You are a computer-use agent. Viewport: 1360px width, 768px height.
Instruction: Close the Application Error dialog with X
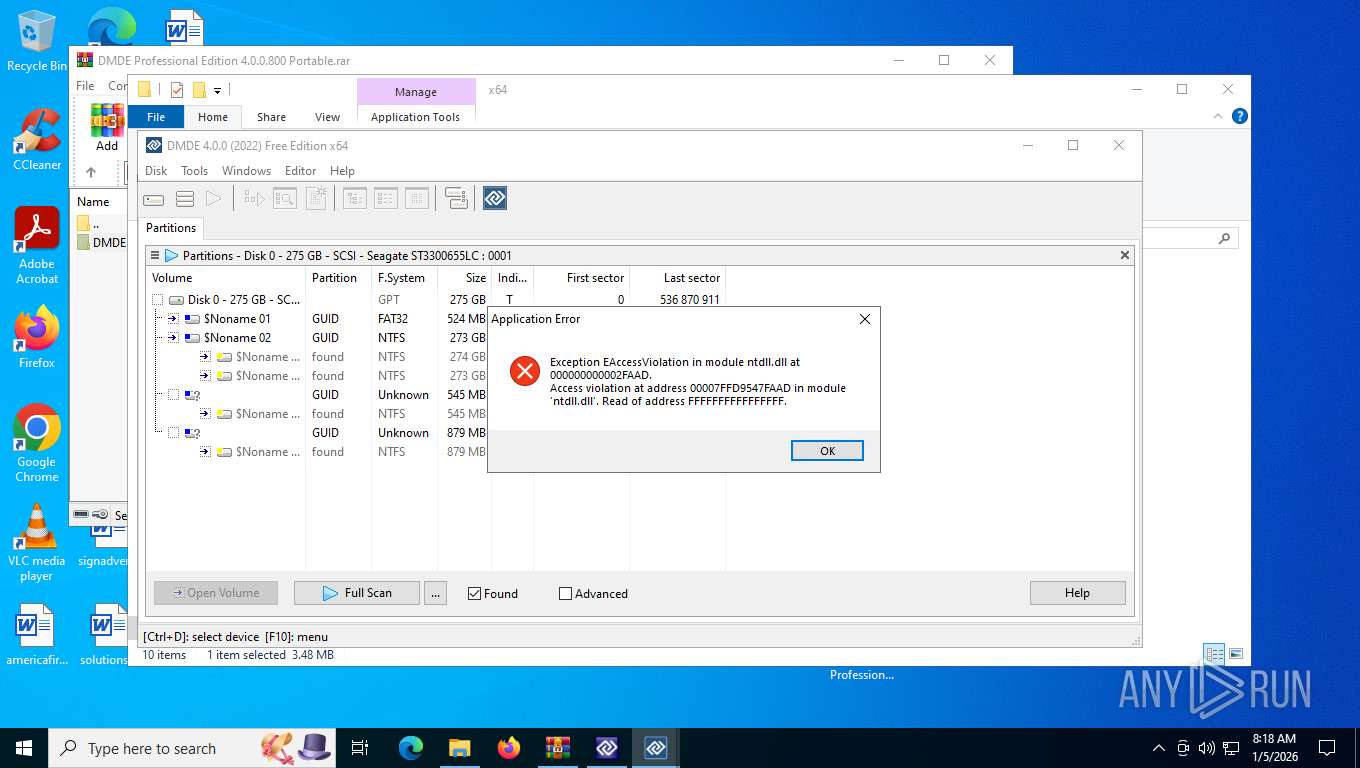[865, 319]
